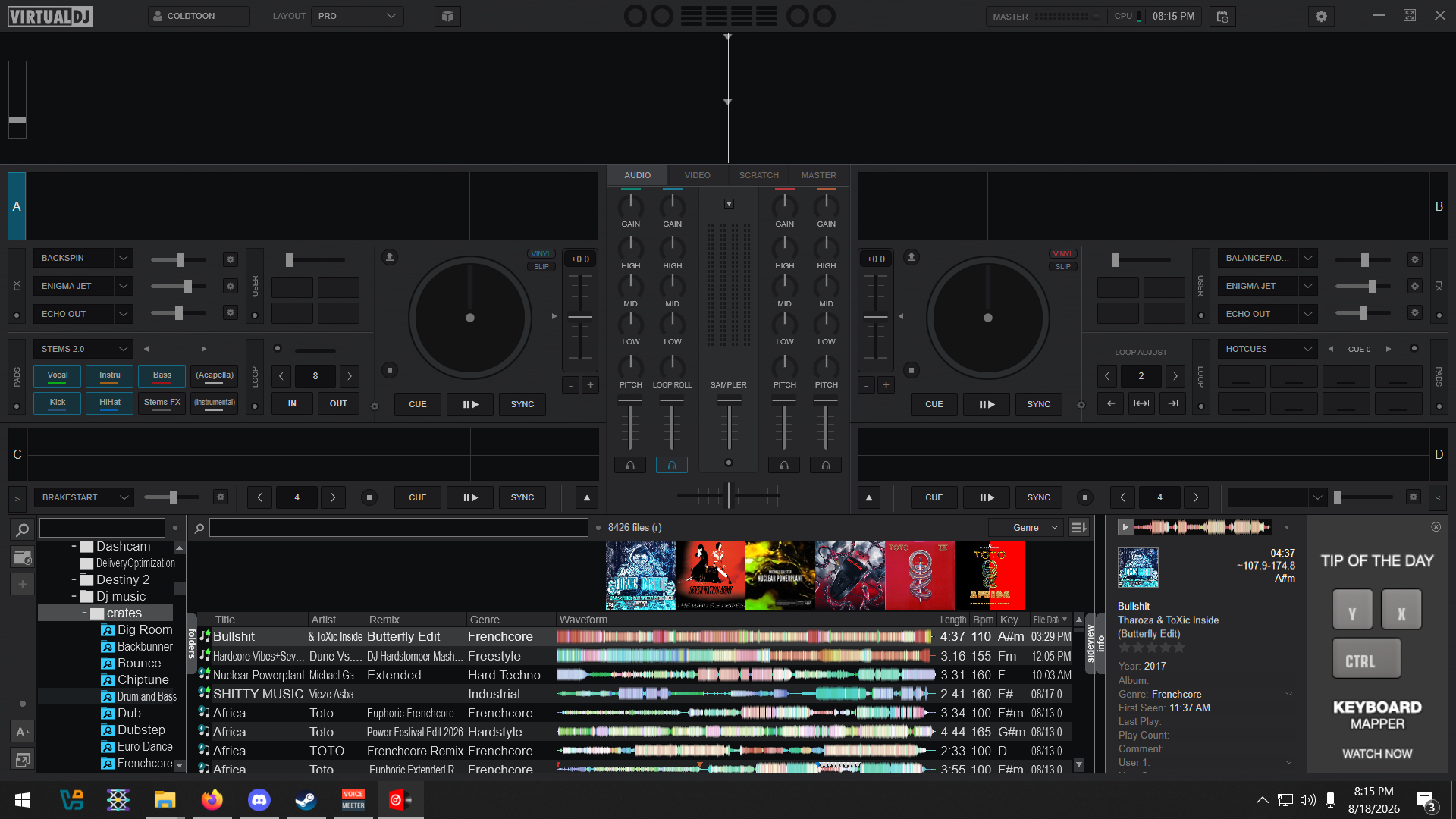Viewport: 1456px width, 819px height.
Task: Toggle Instru stem pad
Action: [x=110, y=375]
